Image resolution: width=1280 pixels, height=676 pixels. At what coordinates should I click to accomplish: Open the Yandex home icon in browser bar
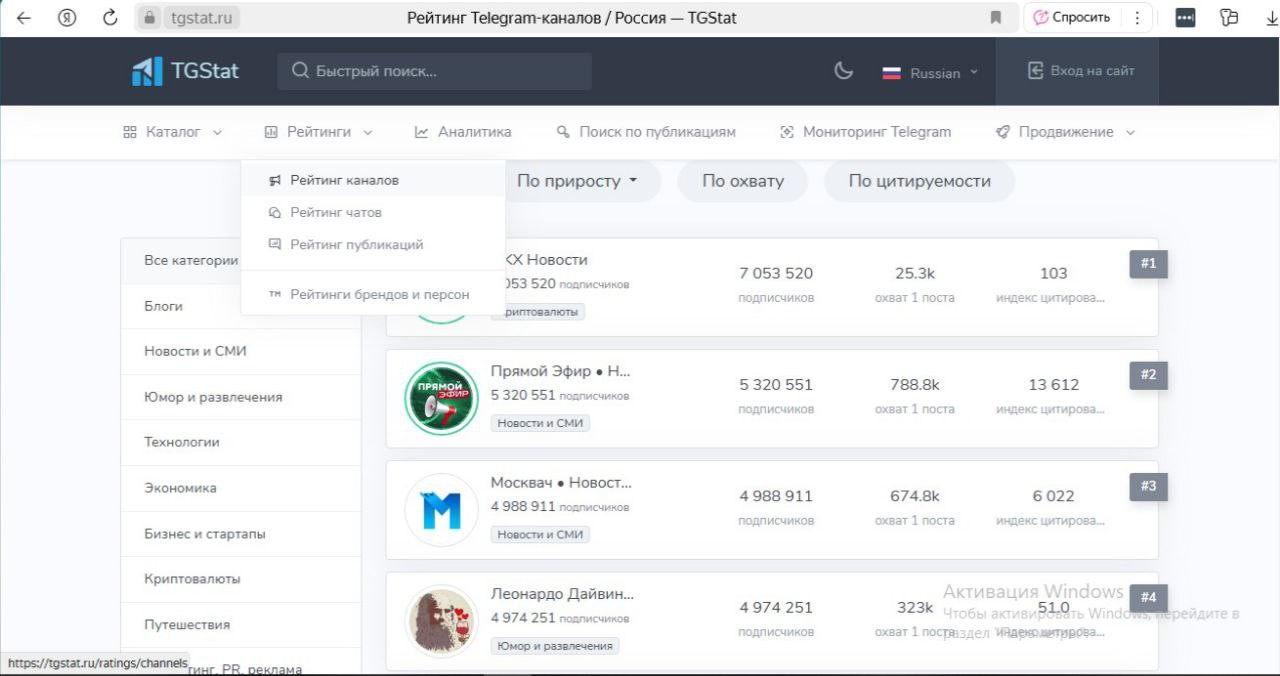(67, 17)
